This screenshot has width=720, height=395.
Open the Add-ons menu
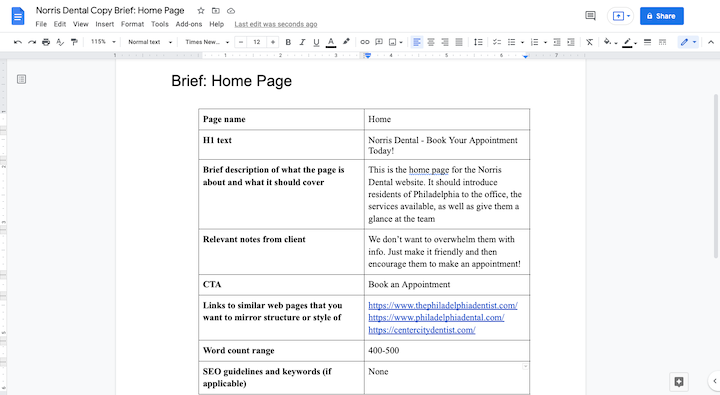(189, 24)
